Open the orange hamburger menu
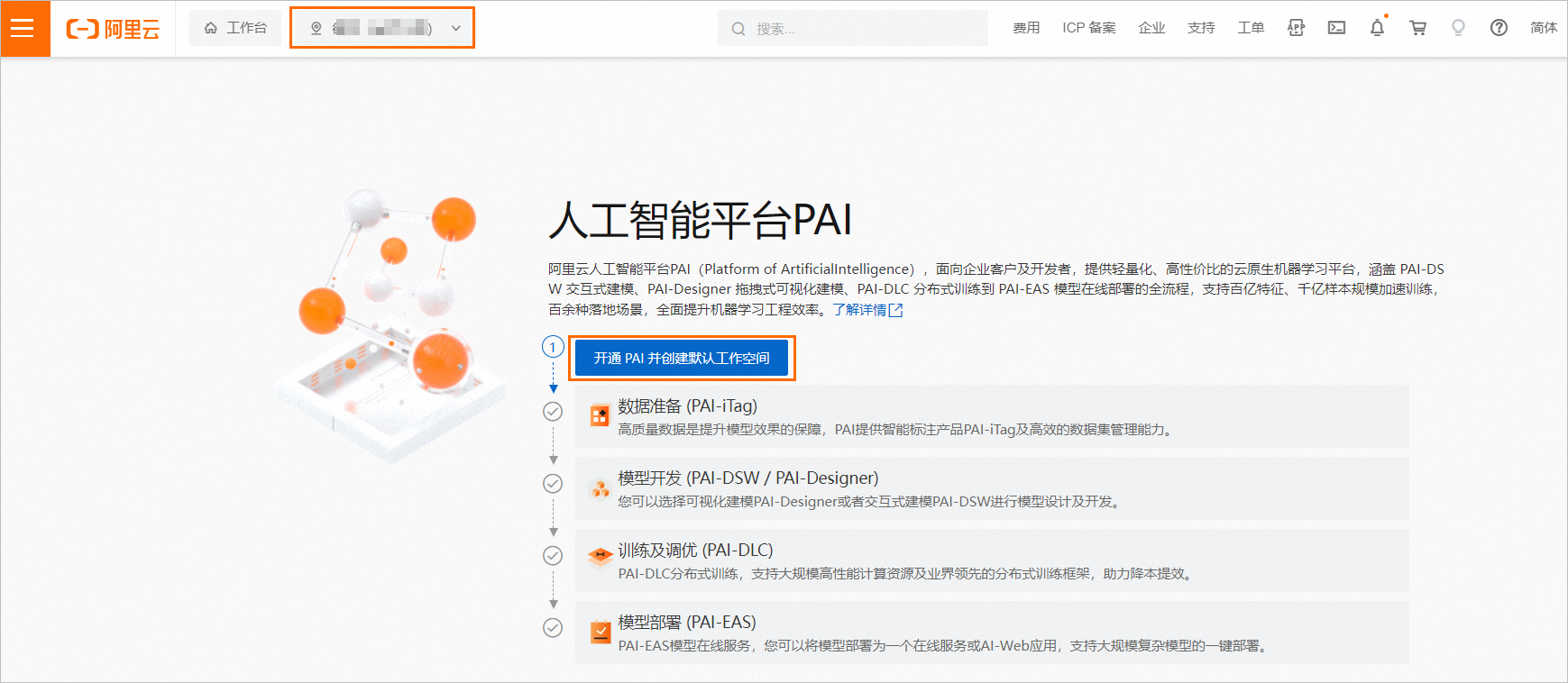The image size is (1568, 683). point(24,29)
